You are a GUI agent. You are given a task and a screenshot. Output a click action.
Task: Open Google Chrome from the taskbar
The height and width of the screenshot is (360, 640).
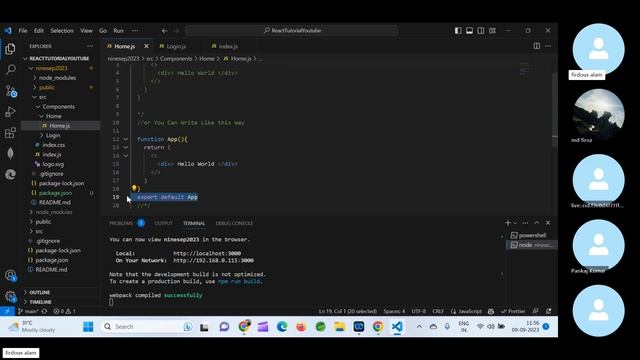point(378,327)
